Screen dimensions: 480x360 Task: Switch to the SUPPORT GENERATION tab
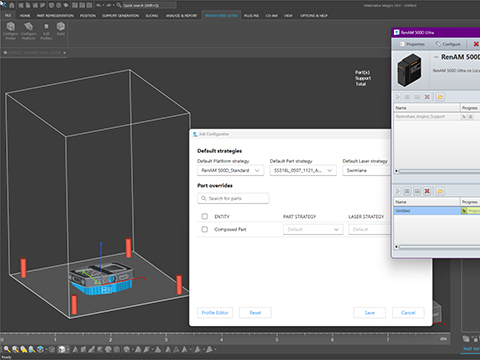pos(120,15)
